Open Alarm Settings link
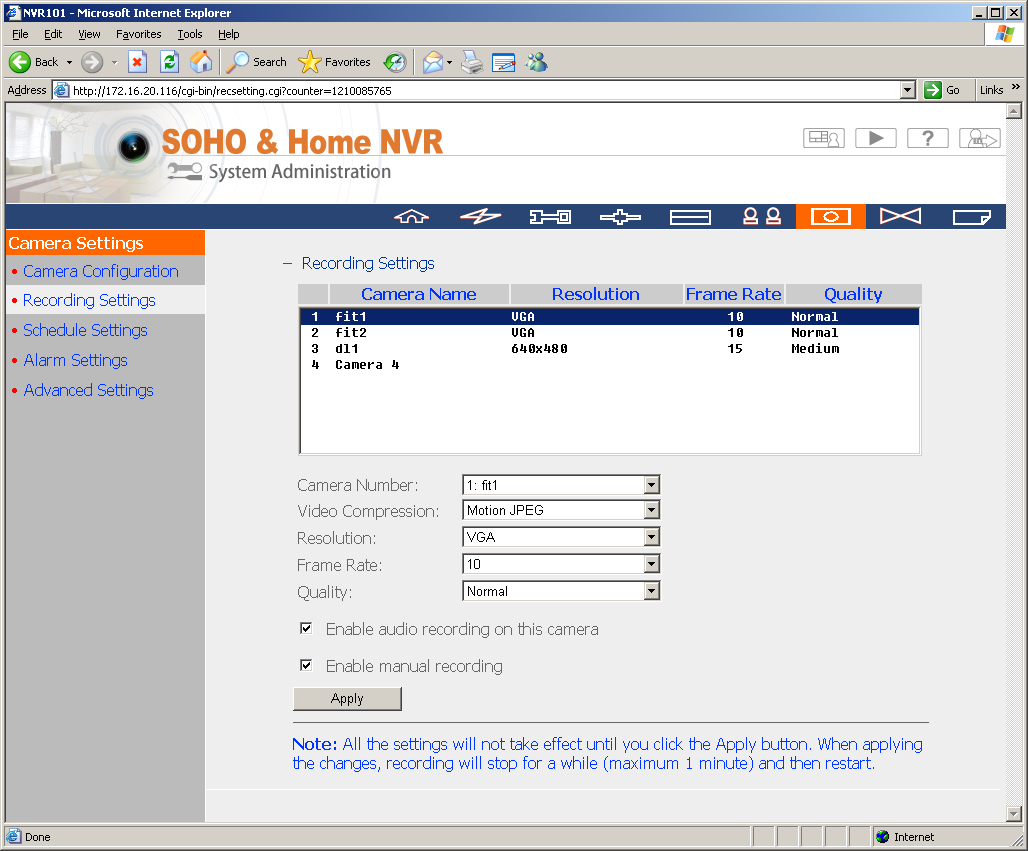1028x851 pixels. [75, 361]
